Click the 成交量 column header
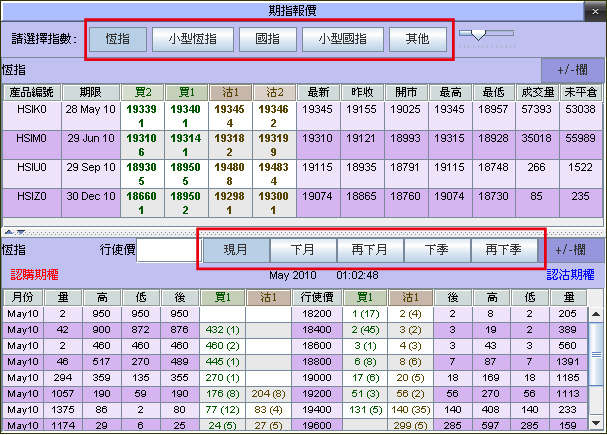The width and height of the screenshot is (607, 435). pyautogui.click(x=537, y=92)
